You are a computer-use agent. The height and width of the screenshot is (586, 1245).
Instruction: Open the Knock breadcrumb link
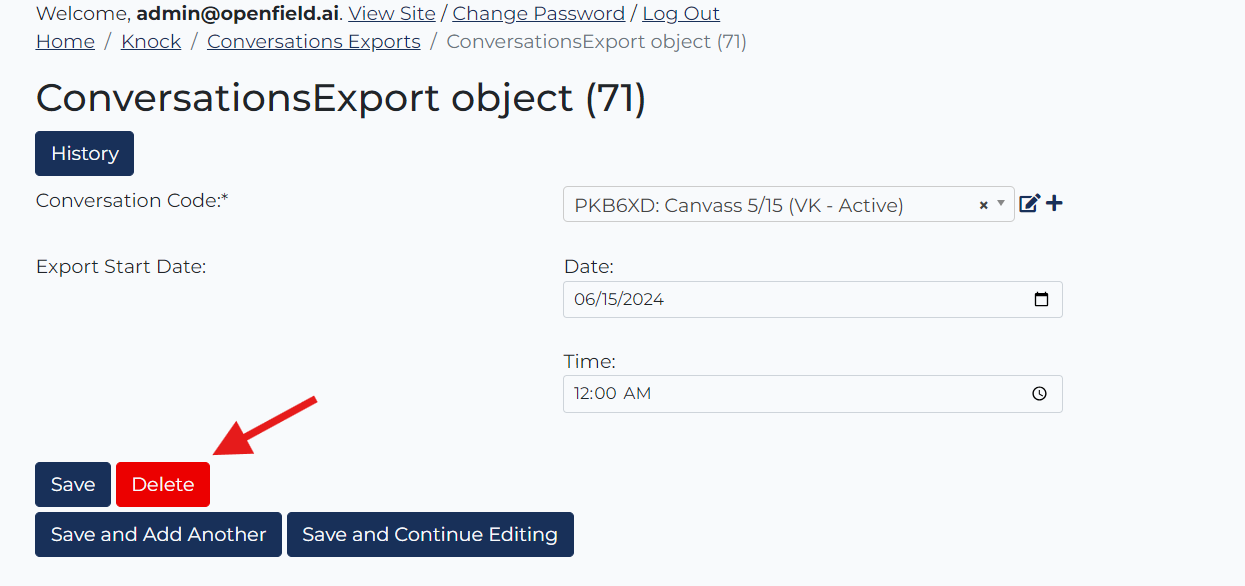pos(151,42)
